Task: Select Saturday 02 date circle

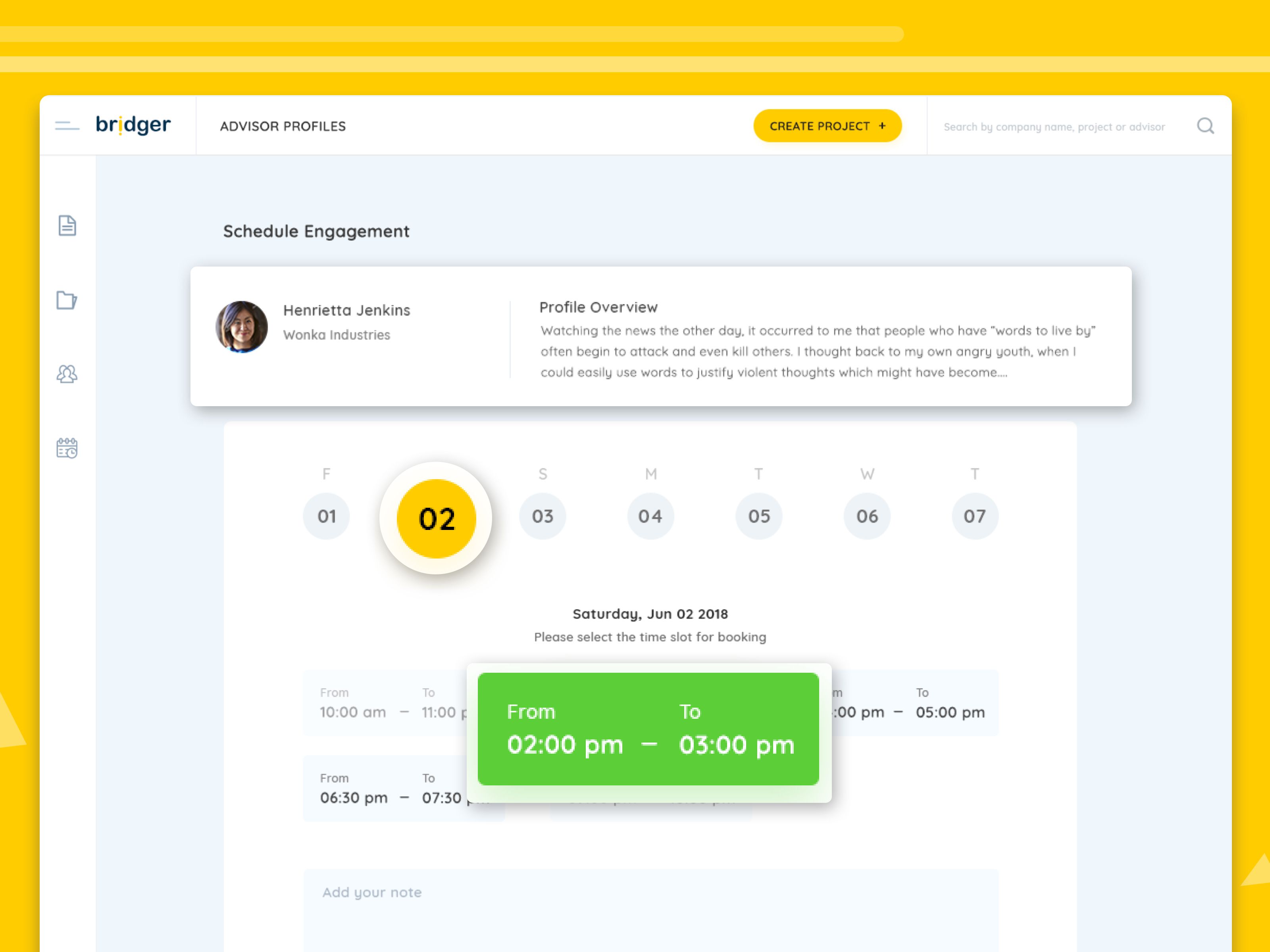Action: [x=436, y=518]
